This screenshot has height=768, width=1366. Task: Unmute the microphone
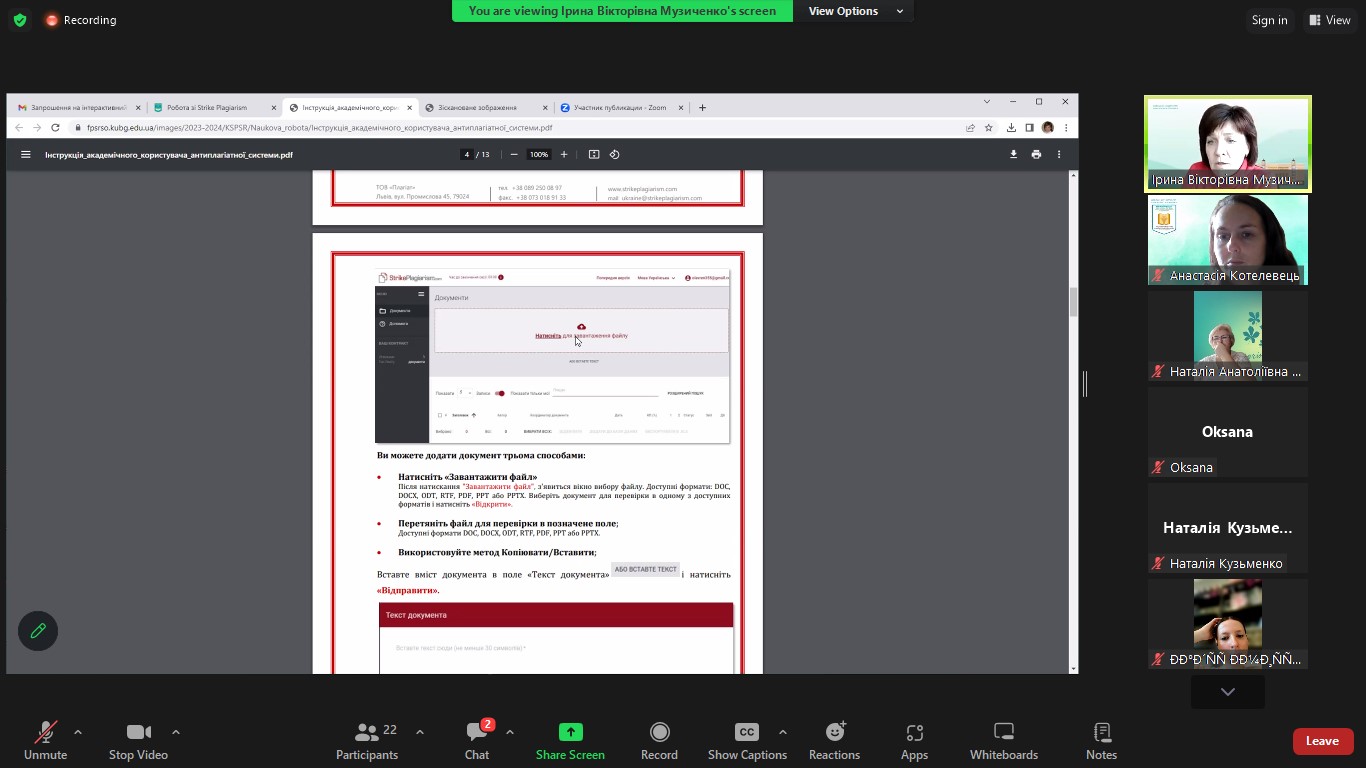pyautogui.click(x=45, y=741)
